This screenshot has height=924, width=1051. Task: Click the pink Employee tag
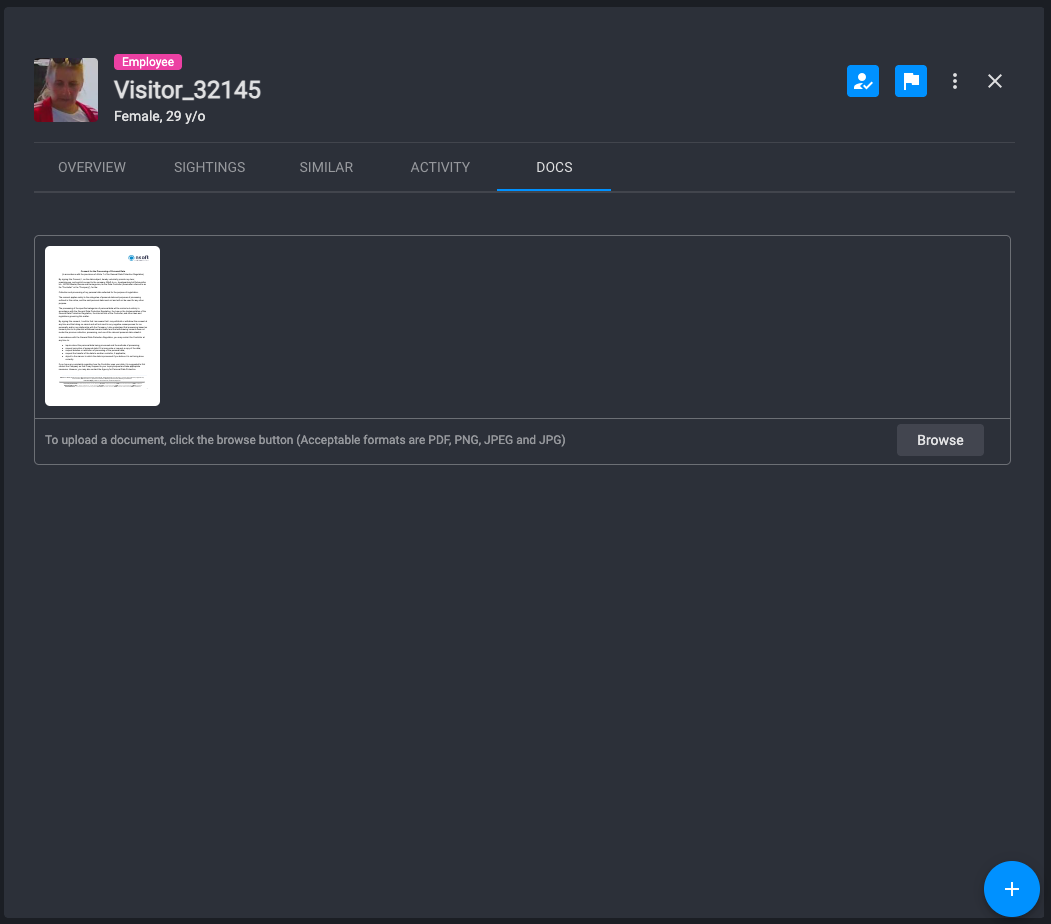[x=148, y=62]
